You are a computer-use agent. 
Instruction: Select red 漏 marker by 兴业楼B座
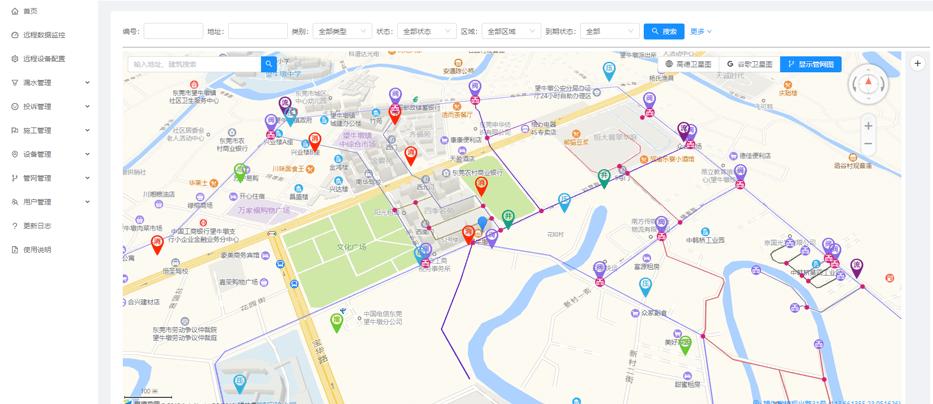tap(315, 142)
